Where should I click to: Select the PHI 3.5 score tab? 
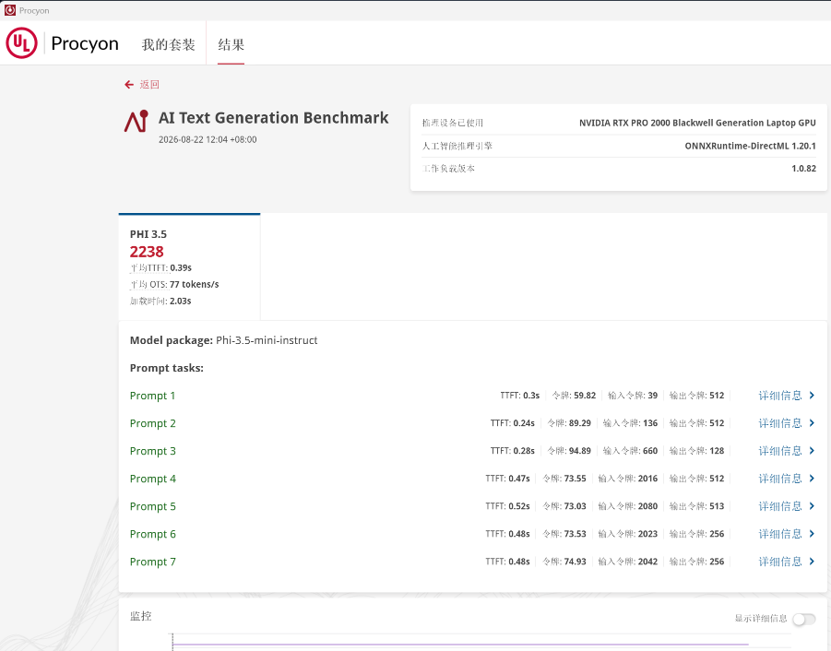tap(189, 267)
